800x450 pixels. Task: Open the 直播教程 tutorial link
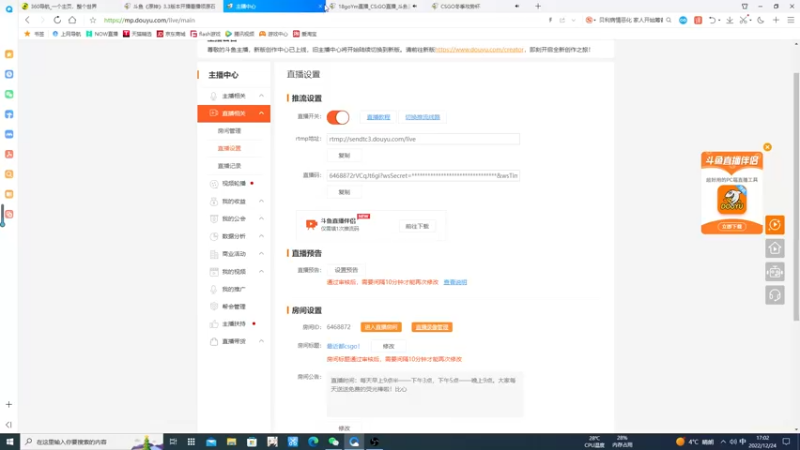point(378,117)
